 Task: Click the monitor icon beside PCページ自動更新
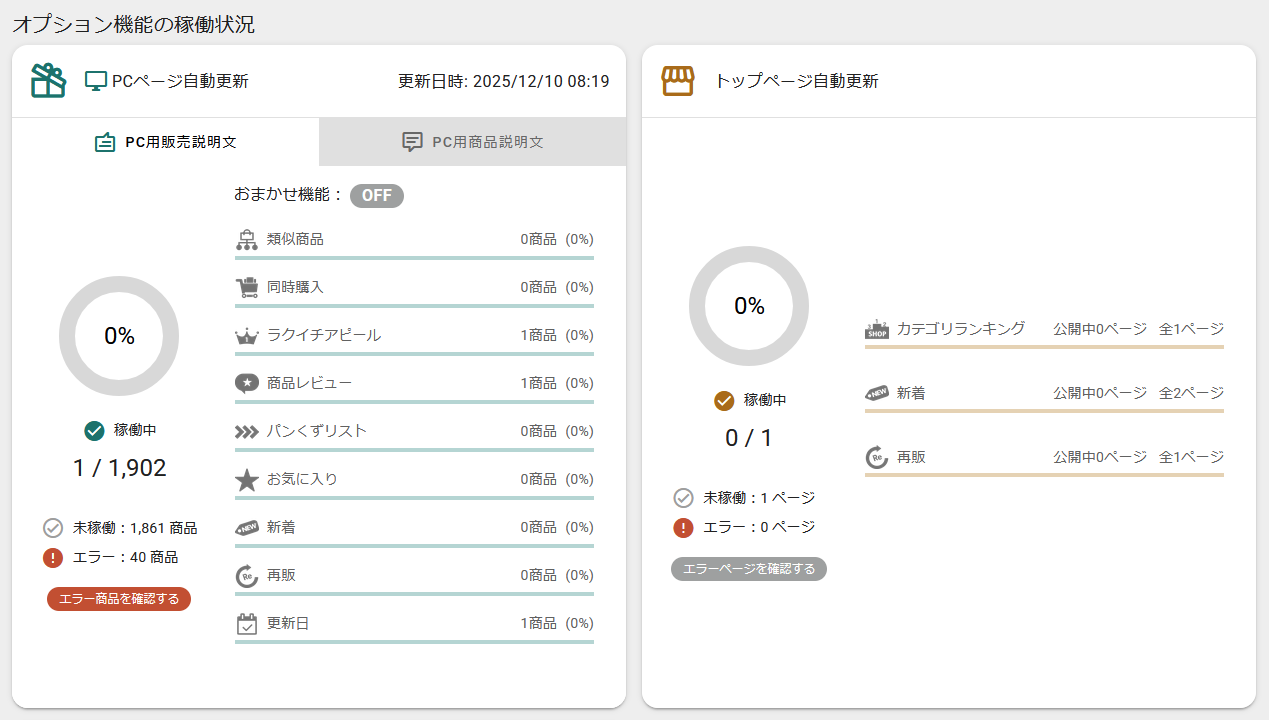coord(96,81)
